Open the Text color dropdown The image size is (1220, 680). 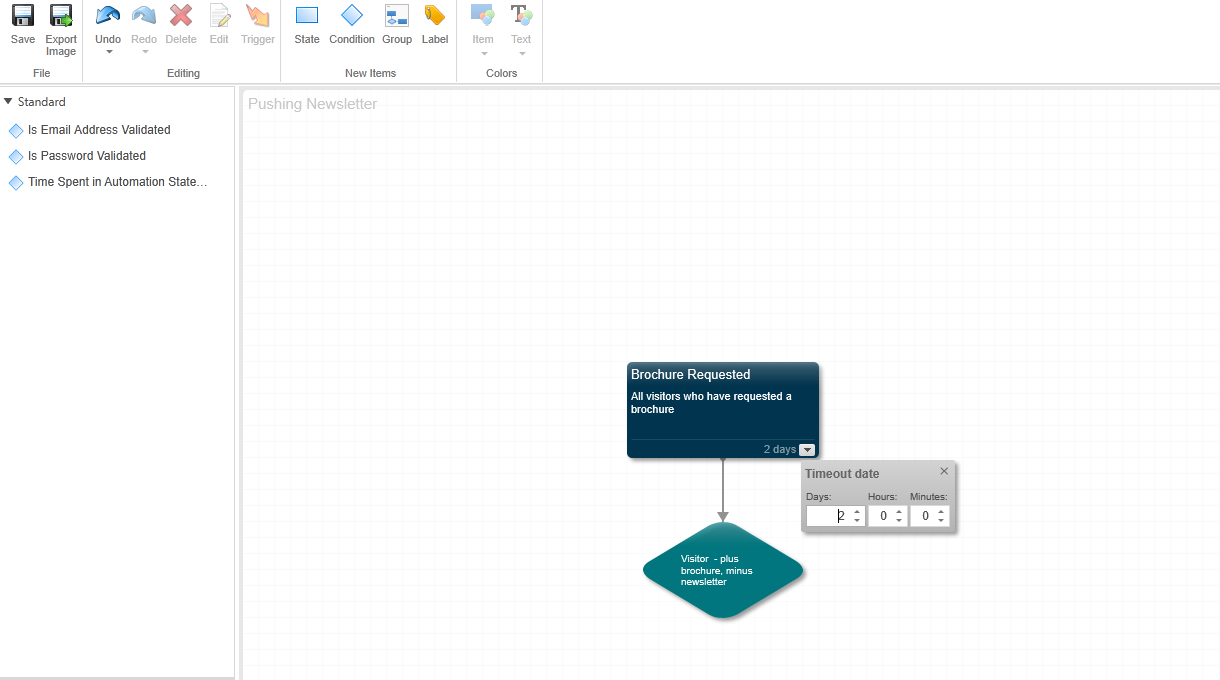(x=521, y=52)
